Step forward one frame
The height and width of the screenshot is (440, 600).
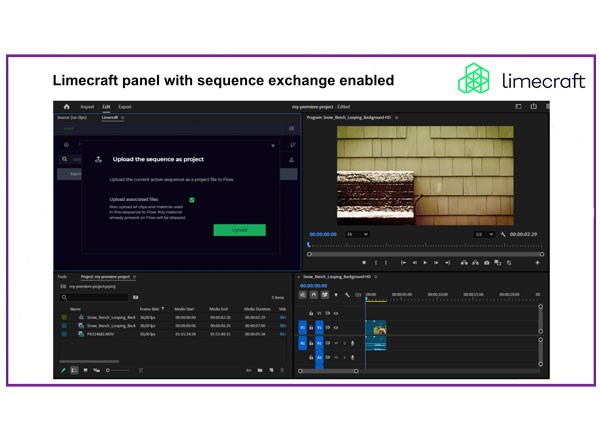(436, 262)
